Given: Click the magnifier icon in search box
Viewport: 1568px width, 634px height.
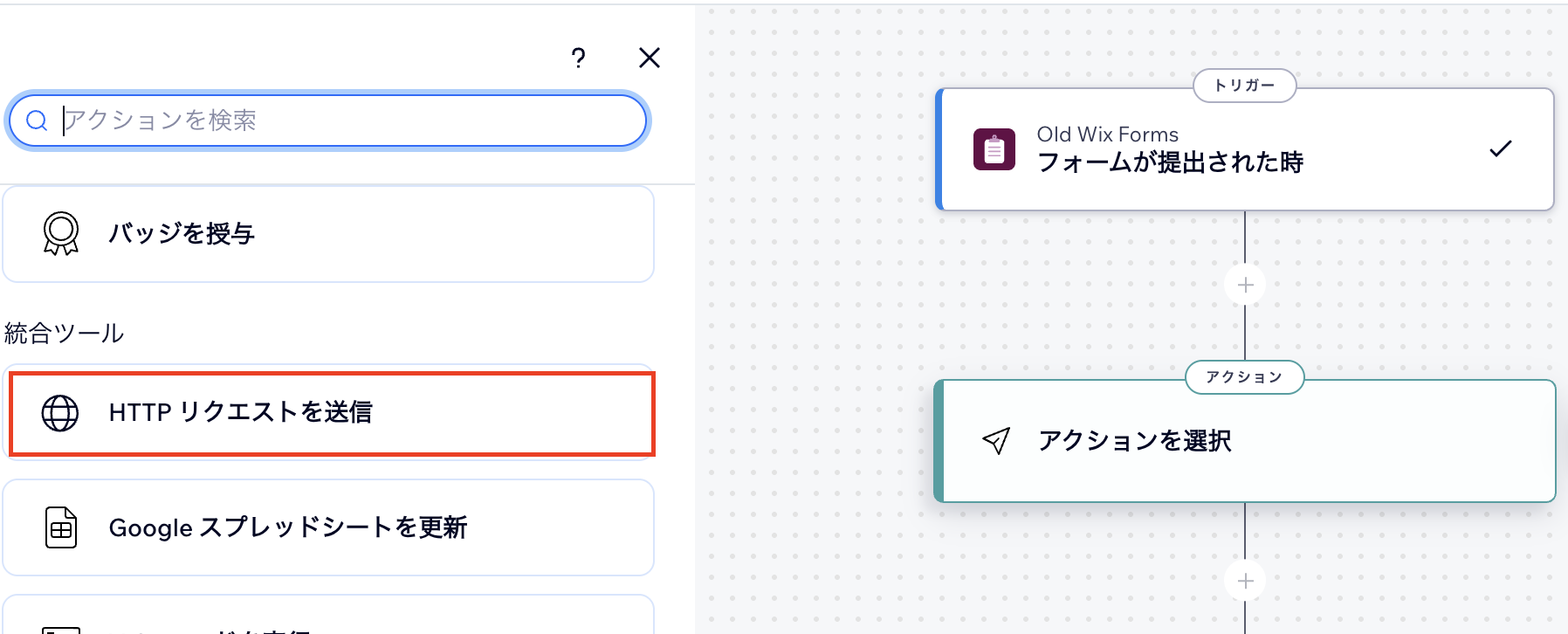Looking at the screenshot, I should (x=37, y=121).
